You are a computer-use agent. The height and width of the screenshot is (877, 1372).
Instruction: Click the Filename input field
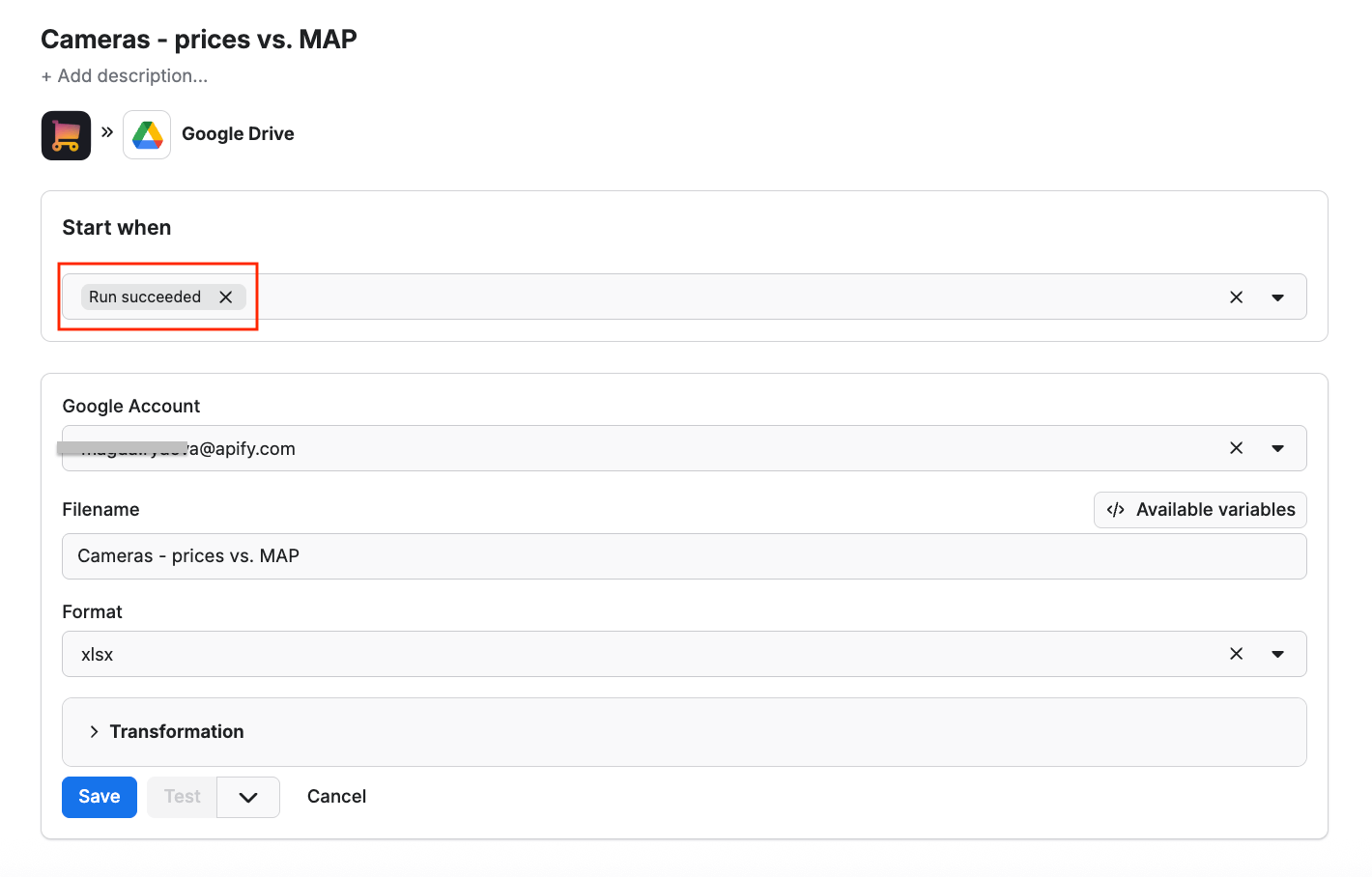click(x=684, y=556)
